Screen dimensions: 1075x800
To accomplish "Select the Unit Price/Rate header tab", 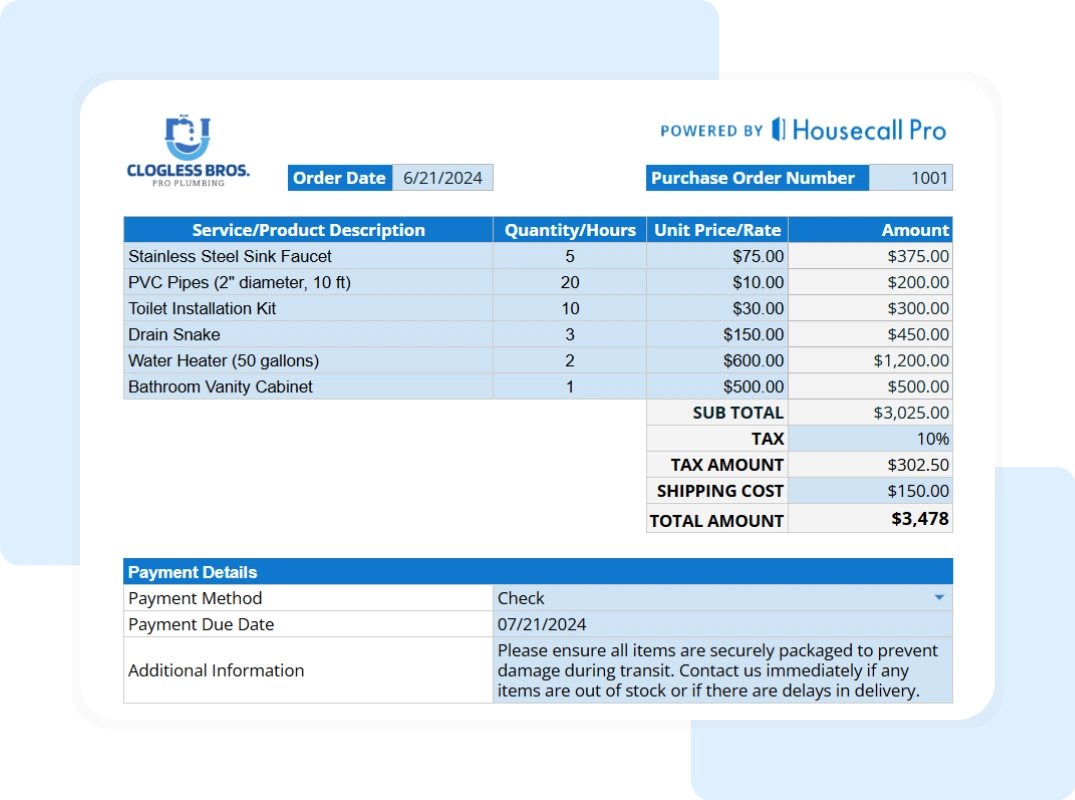I will tap(716, 229).
